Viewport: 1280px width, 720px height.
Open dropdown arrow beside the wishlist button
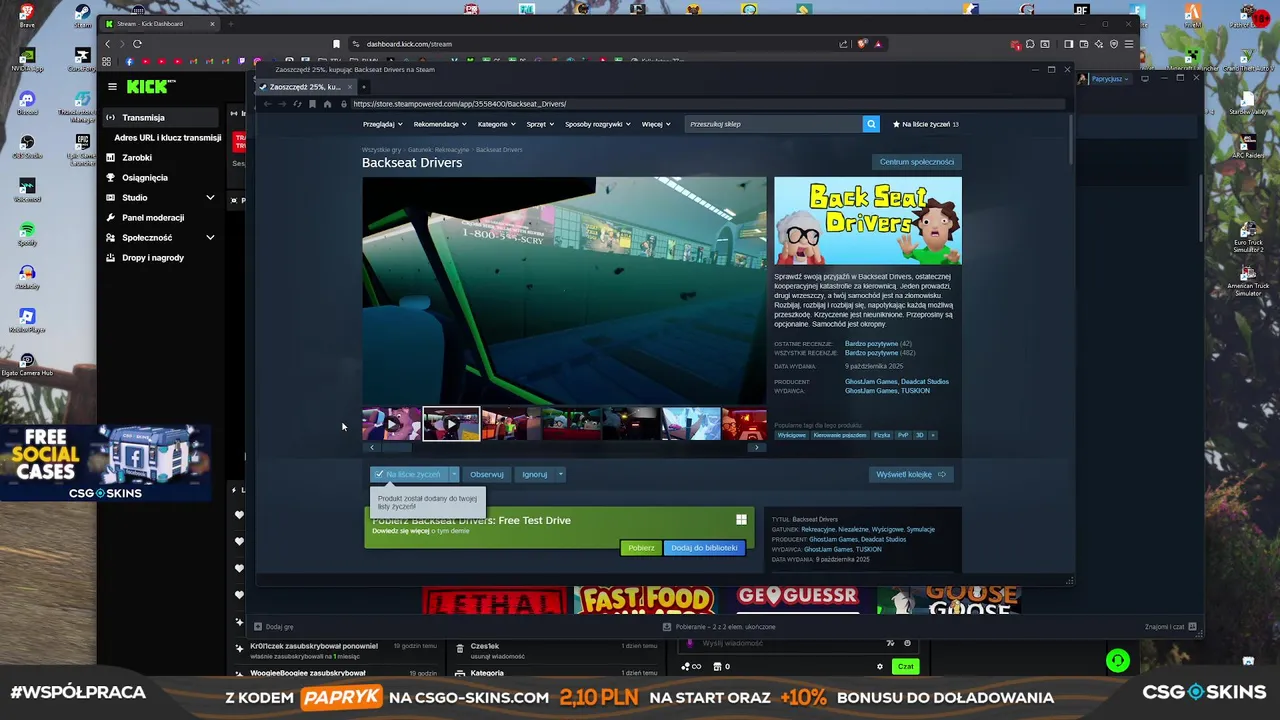pyautogui.click(x=454, y=474)
